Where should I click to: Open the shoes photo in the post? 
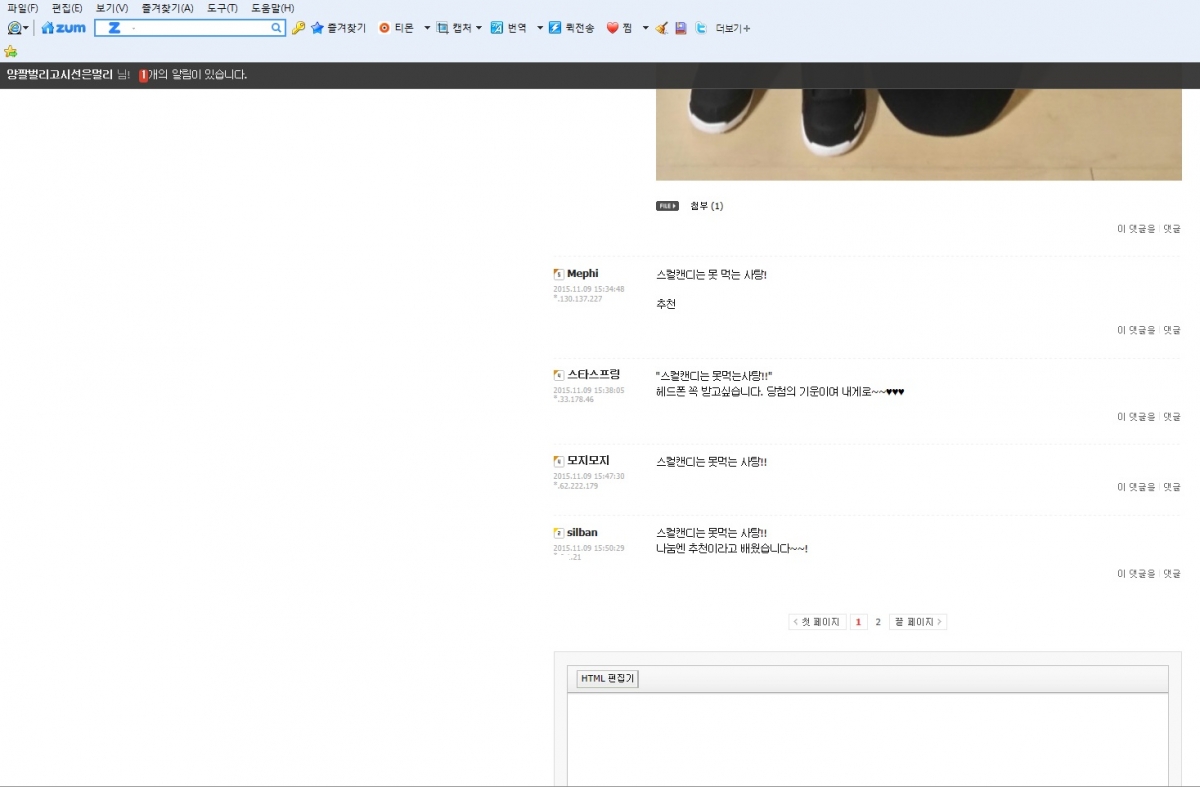pos(919,134)
